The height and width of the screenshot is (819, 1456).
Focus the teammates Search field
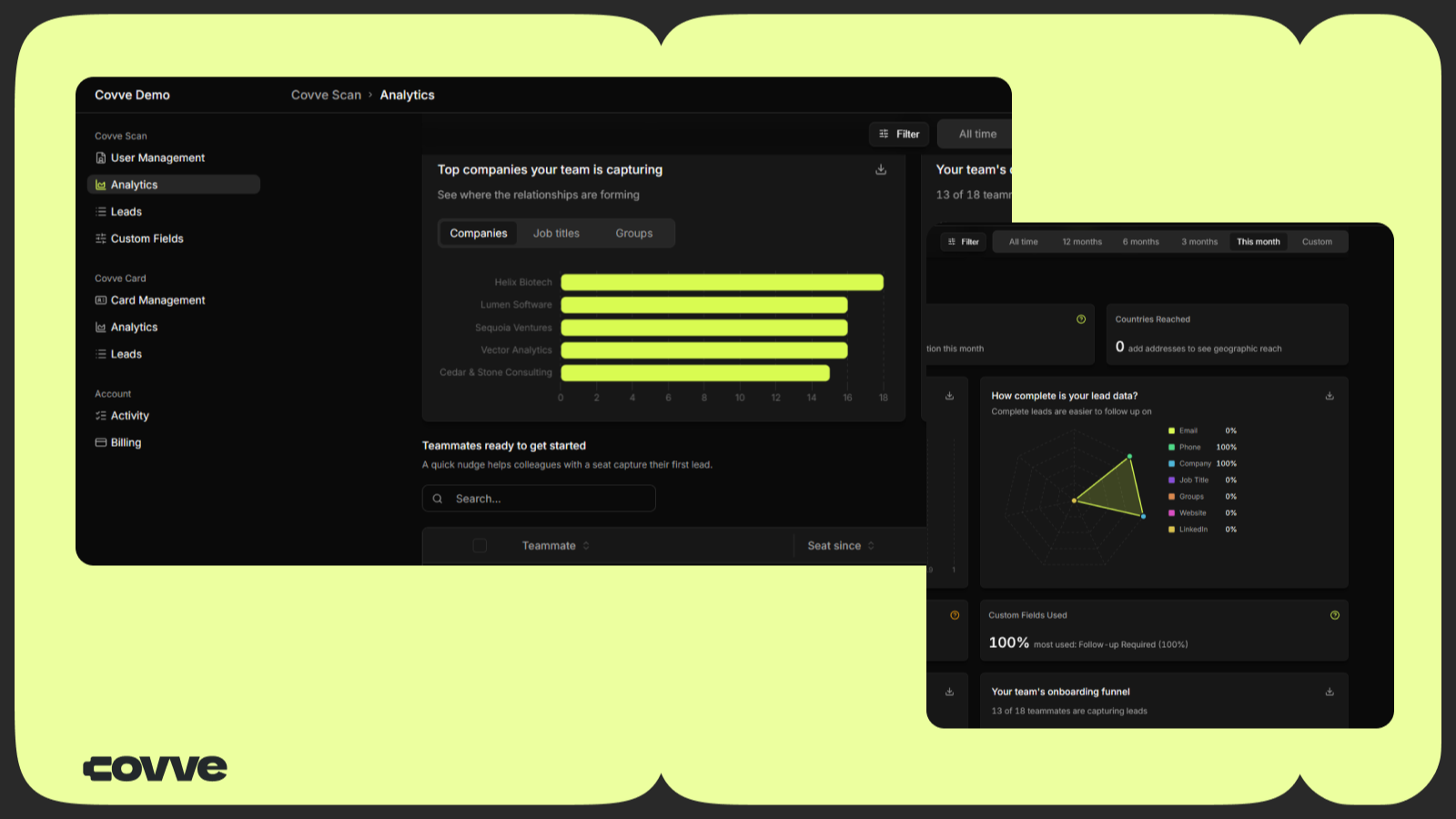(539, 499)
